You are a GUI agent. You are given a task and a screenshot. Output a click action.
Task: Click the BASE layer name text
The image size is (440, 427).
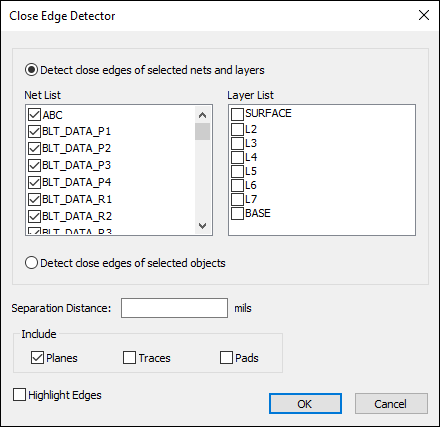click(x=258, y=213)
